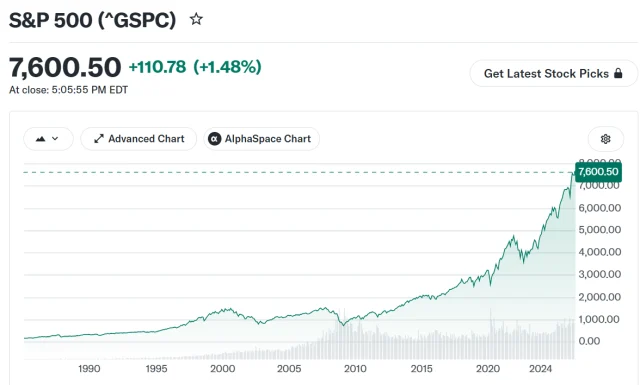This screenshot has height=385, width=640.
Task: Get Latest Stock Picks
Action: [x=554, y=73]
